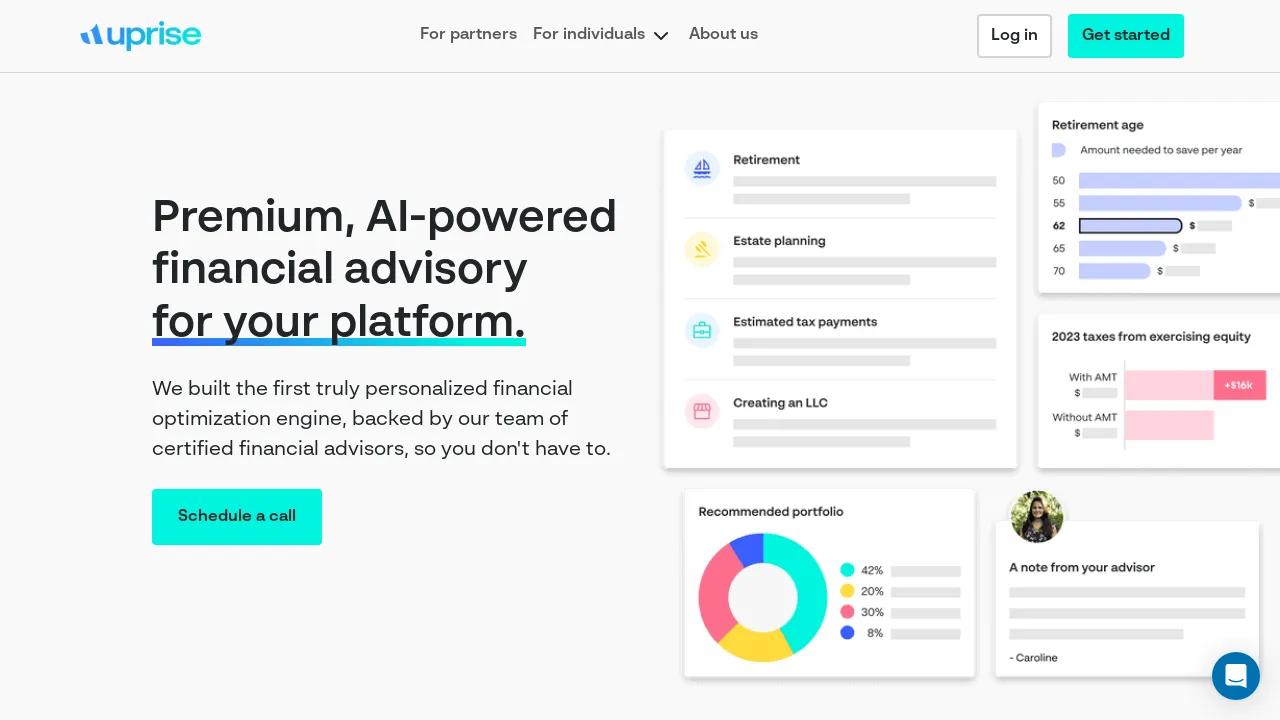Click the yellow 20% portfolio legend dot
Screen dimensions: 1280x720
click(847, 591)
